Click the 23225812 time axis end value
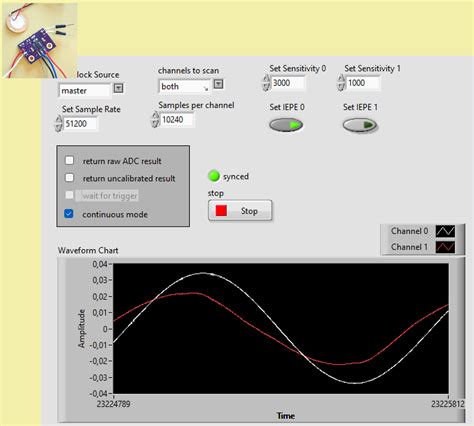This screenshot has width=474, height=426. pos(448,404)
